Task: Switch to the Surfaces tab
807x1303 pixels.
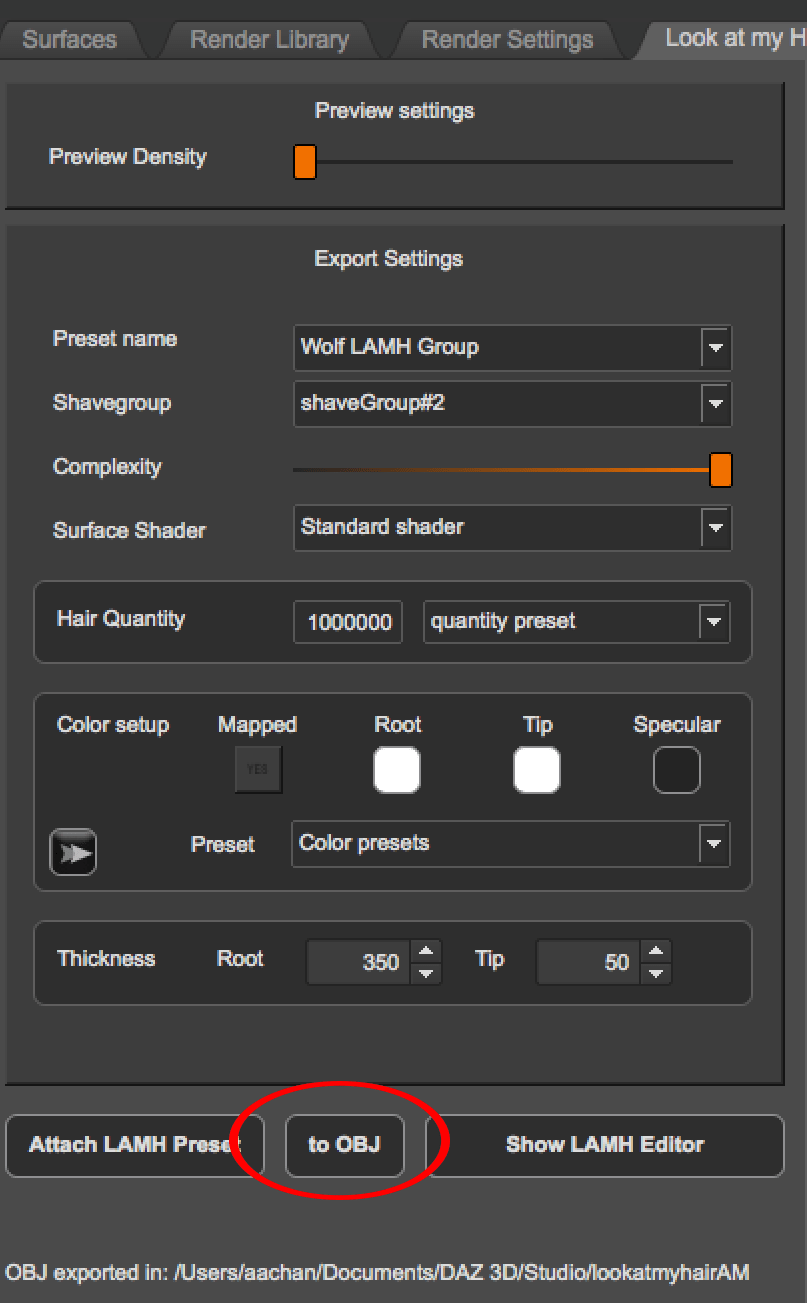Action: pyautogui.click(x=69, y=40)
